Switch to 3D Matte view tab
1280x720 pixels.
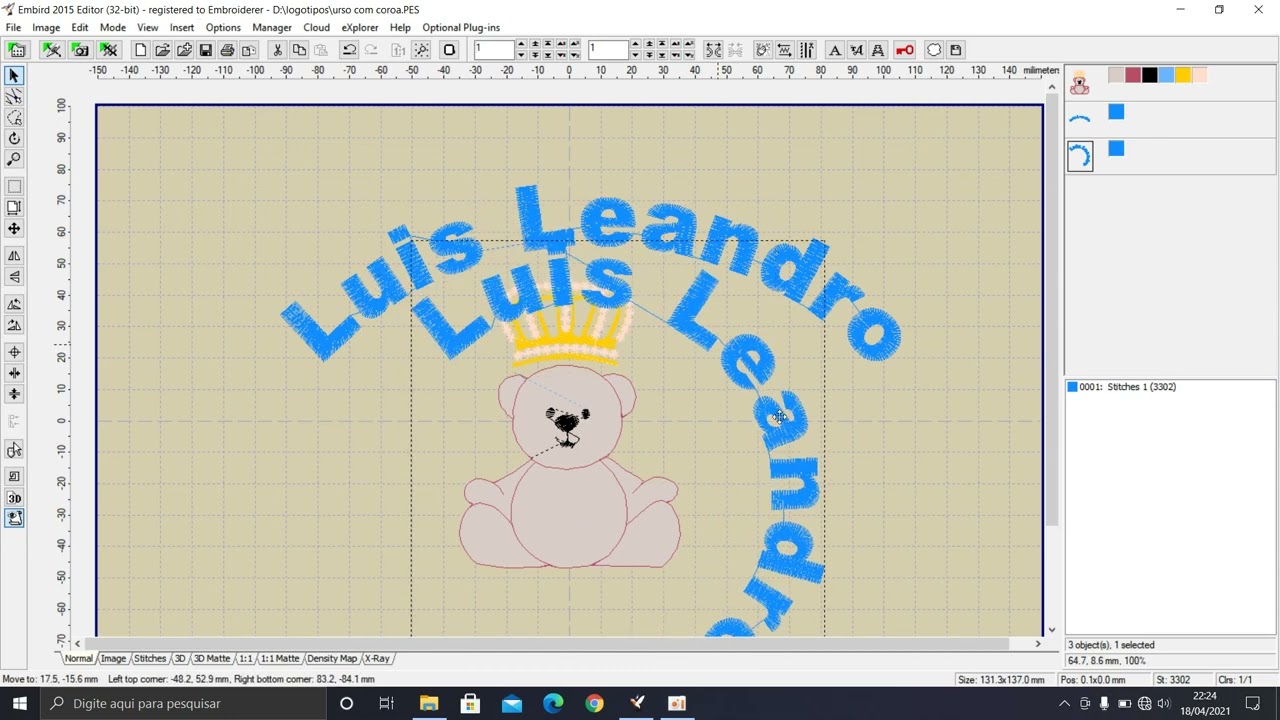[211, 658]
